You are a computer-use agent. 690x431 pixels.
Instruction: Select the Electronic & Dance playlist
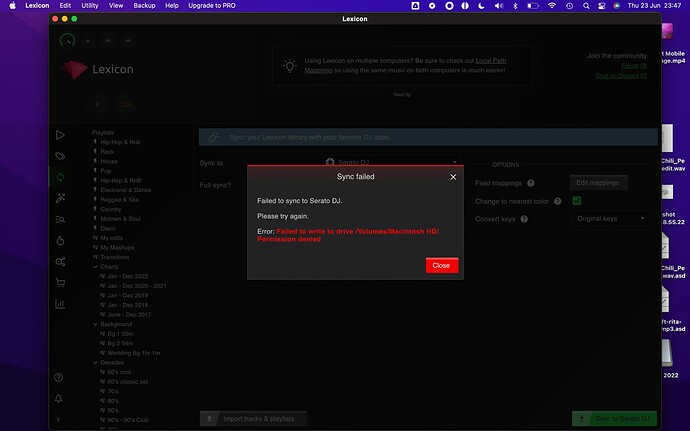click(x=125, y=190)
